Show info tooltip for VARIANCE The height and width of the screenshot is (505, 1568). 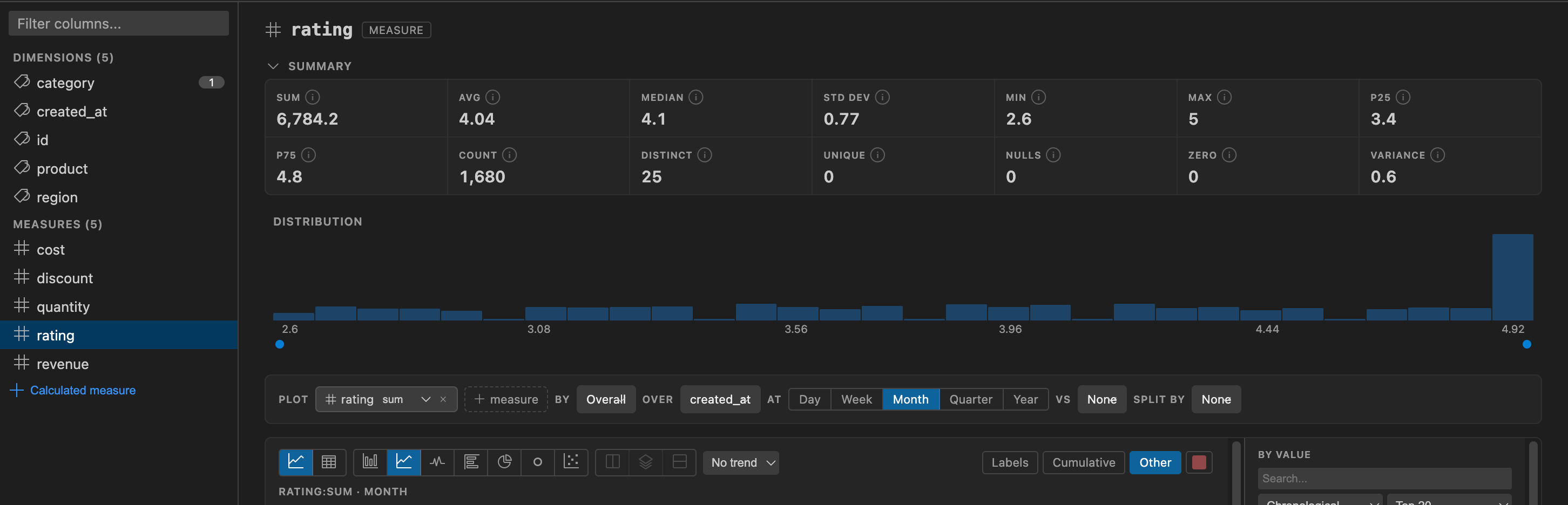pos(1438,155)
